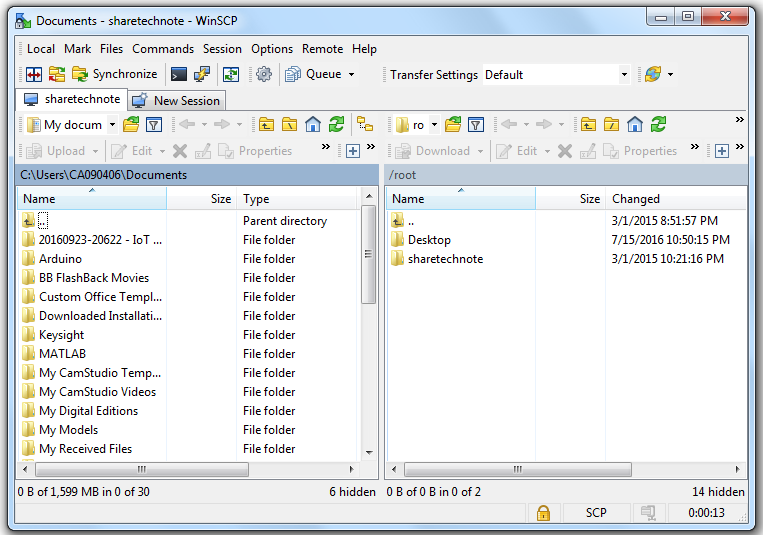Click remote panel Parent Directory icon
Viewport: 763px width, 535px height.
588,125
